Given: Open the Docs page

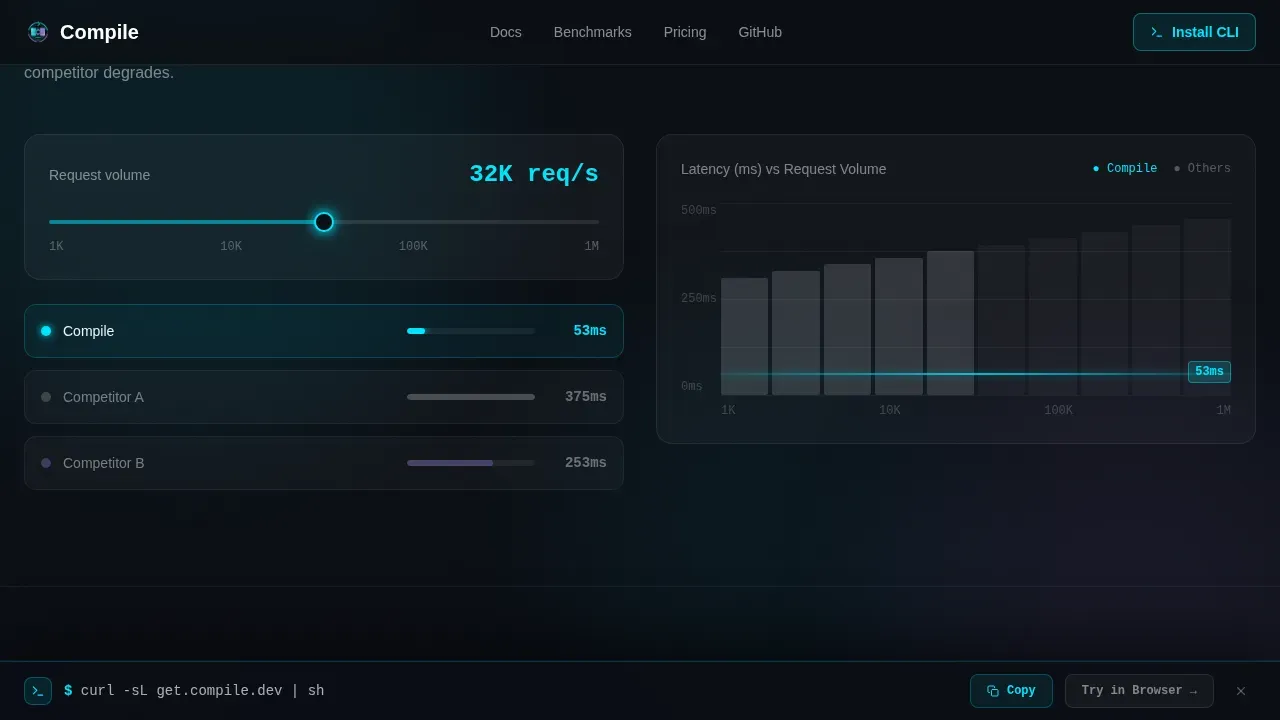Looking at the screenshot, I should (x=506, y=32).
